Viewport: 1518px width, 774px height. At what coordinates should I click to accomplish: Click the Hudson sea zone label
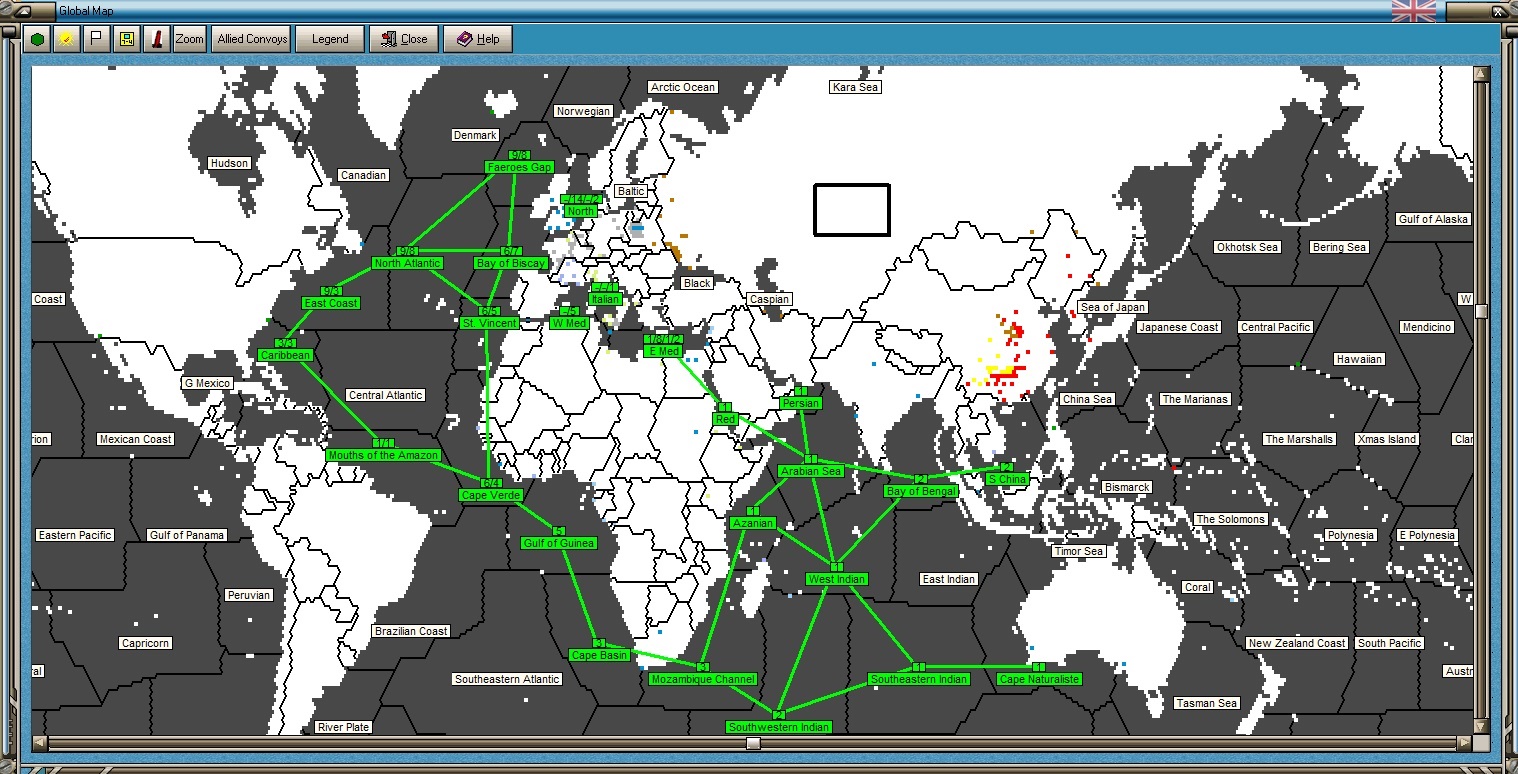click(x=229, y=163)
